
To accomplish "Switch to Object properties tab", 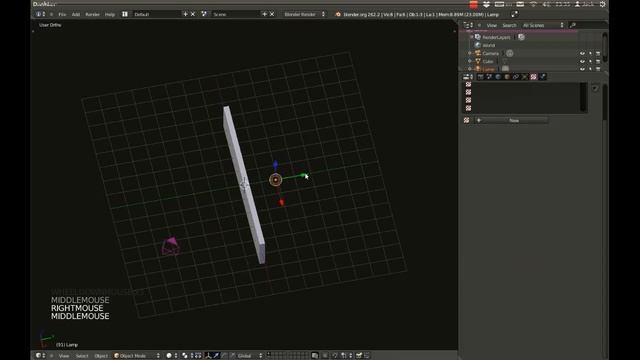I will pos(507,77).
